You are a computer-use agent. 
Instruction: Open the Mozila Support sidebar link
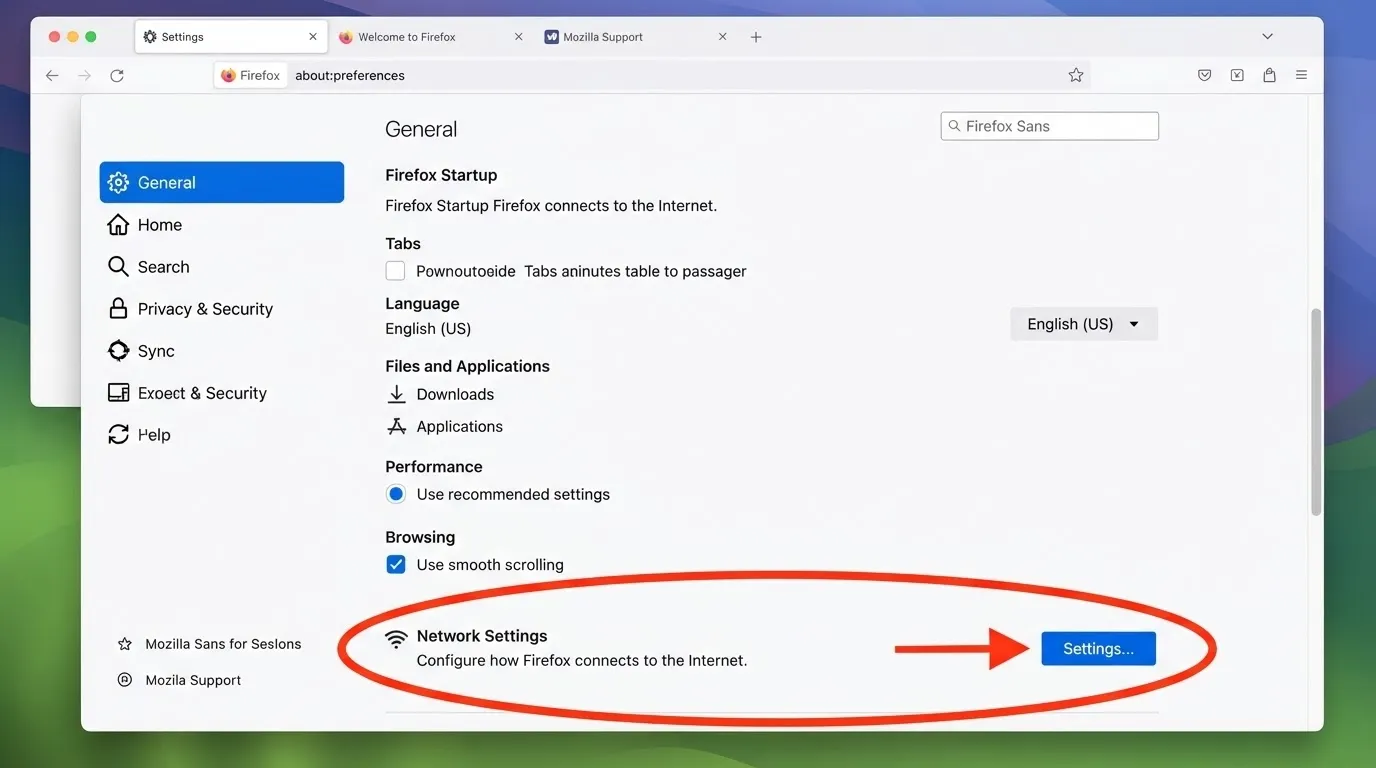(x=179, y=680)
